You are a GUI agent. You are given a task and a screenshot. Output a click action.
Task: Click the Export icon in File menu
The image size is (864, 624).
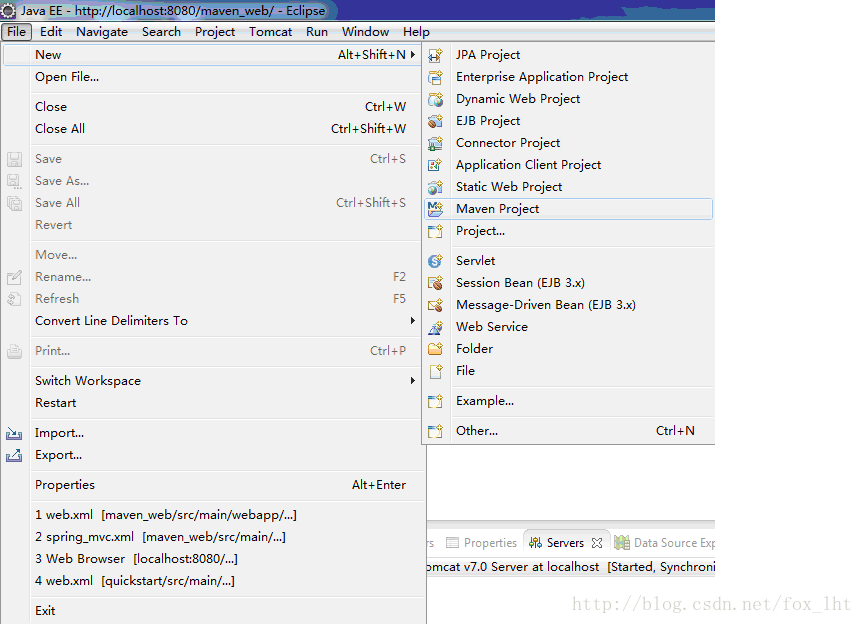click(14, 455)
